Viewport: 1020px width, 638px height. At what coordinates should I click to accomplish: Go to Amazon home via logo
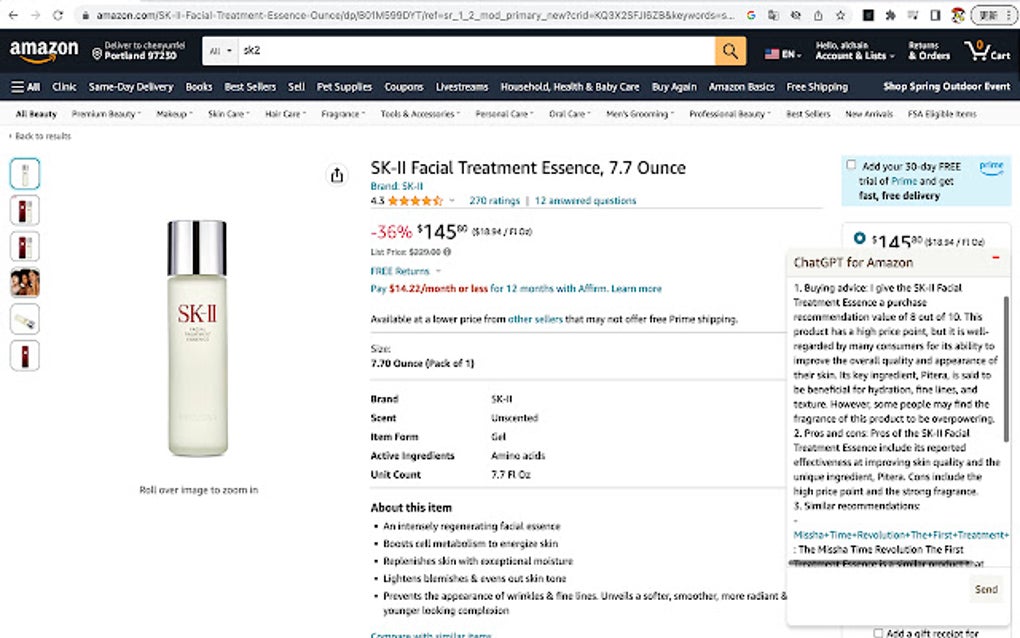[x=44, y=50]
